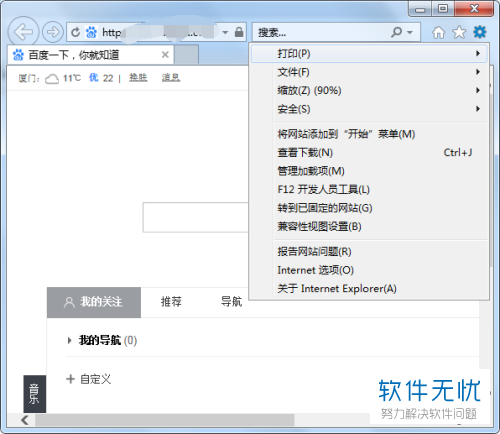Expand the search provider dropdown arrow
500x434 pixels.
(x=410, y=32)
